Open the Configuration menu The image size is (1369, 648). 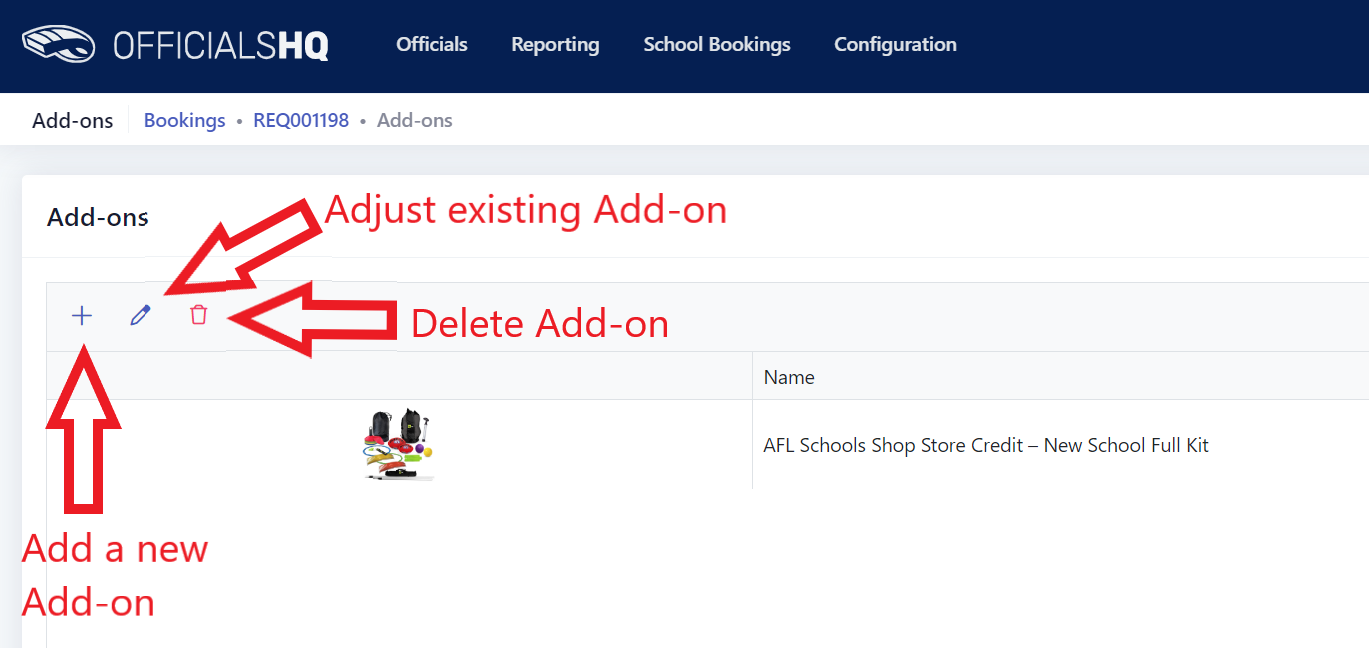[895, 44]
